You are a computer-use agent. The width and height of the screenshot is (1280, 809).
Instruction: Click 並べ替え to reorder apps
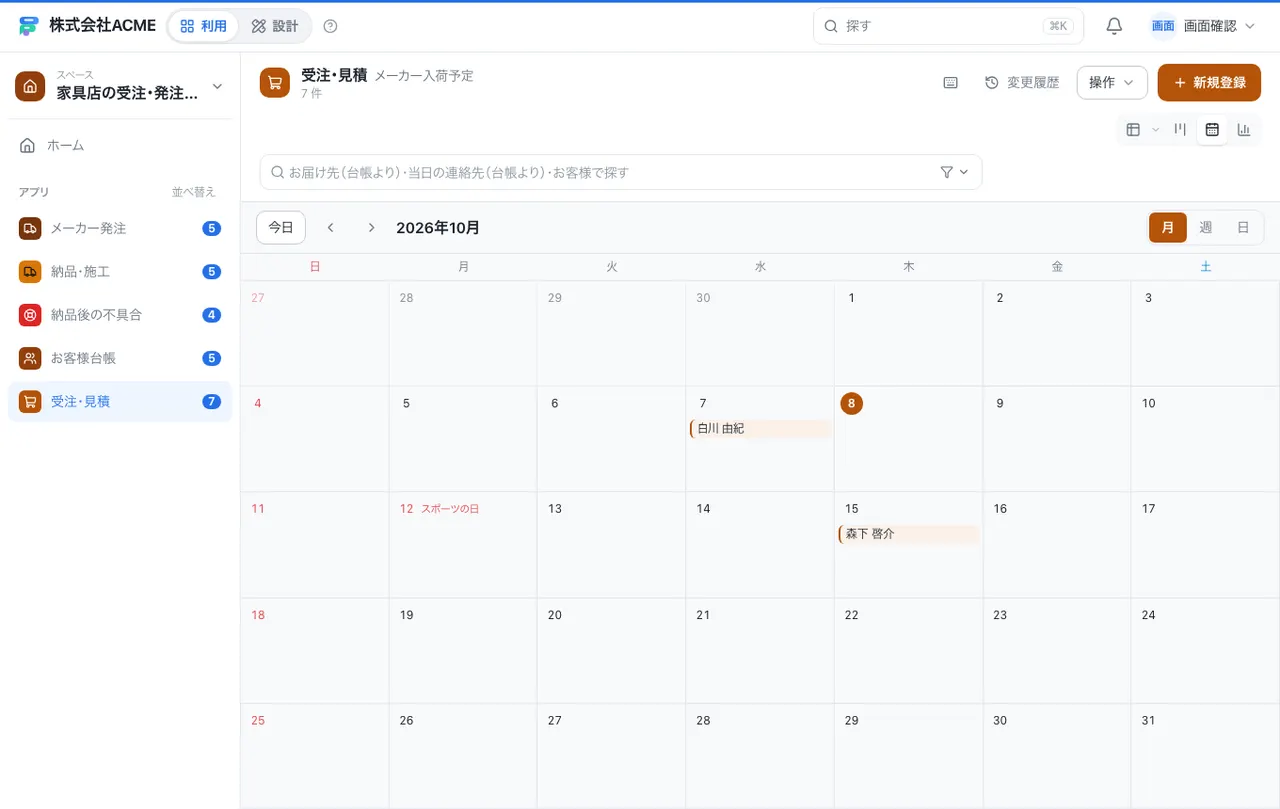coord(194,192)
